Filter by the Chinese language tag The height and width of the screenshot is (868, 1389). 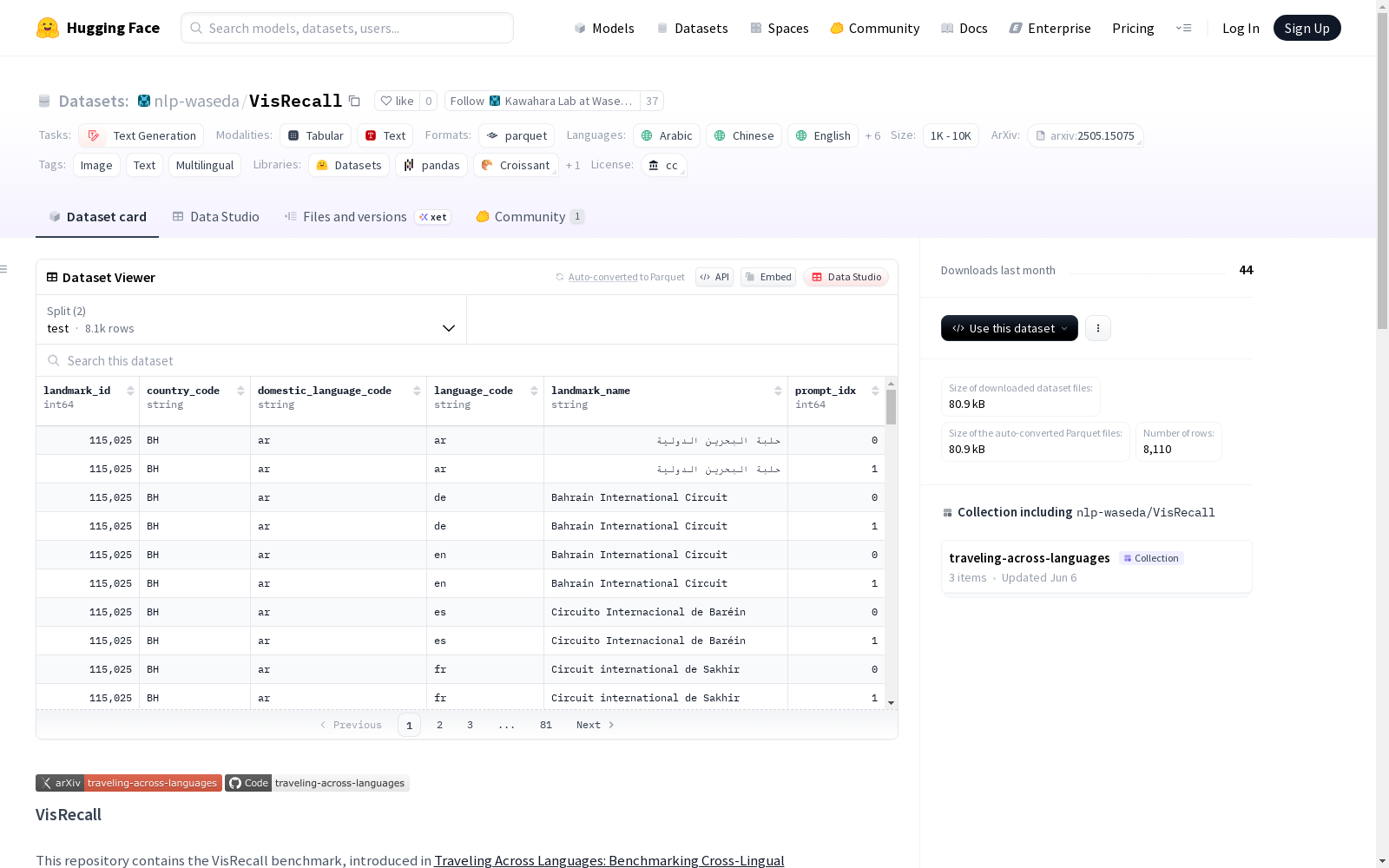tap(744, 135)
